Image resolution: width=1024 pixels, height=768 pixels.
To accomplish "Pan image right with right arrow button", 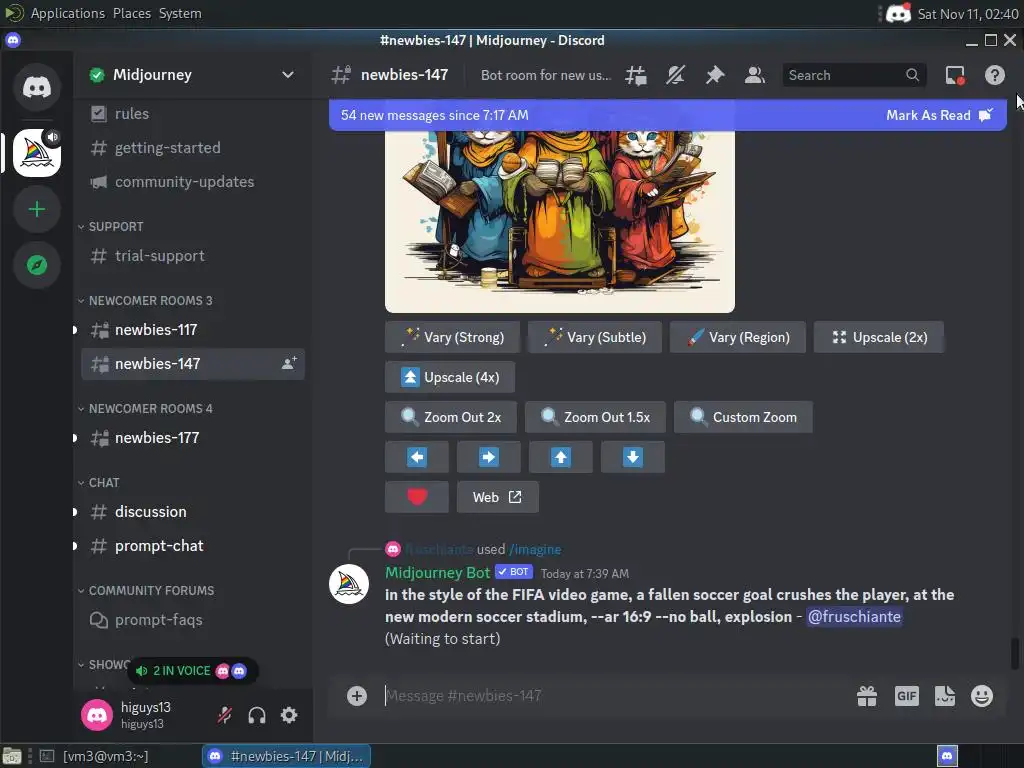I will 488,457.
